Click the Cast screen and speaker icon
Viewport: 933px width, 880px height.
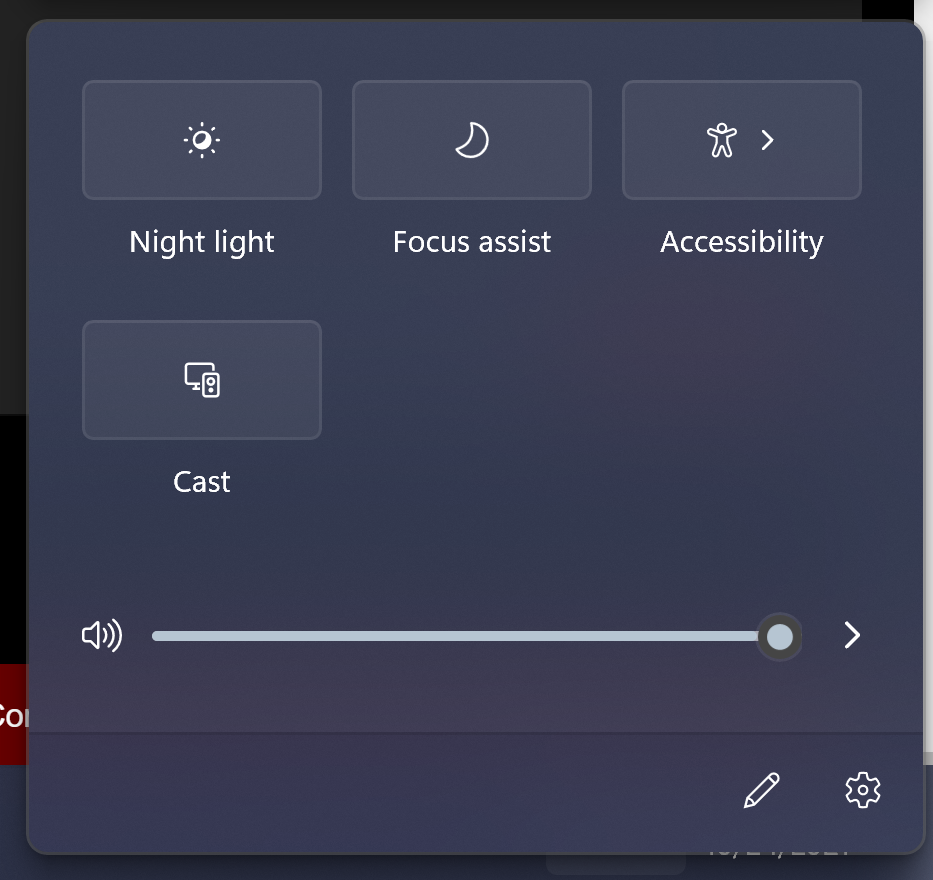point(202,380)
